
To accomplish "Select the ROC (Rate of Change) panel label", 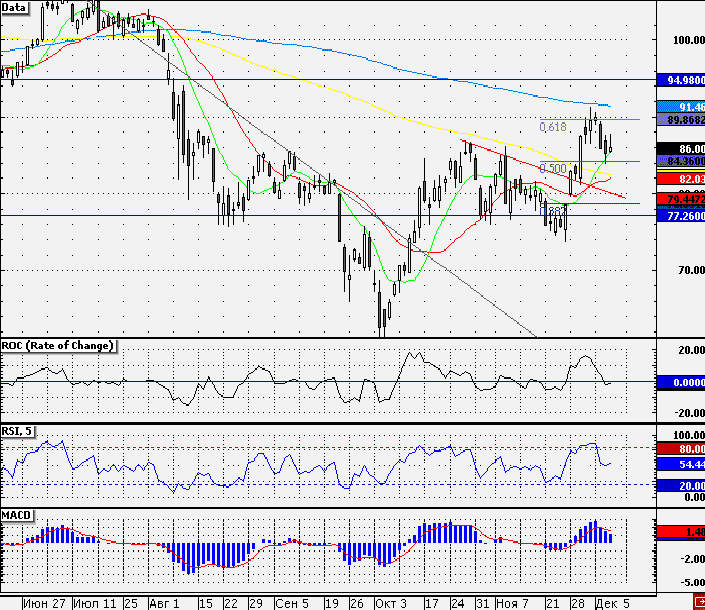I will [58, 346].
